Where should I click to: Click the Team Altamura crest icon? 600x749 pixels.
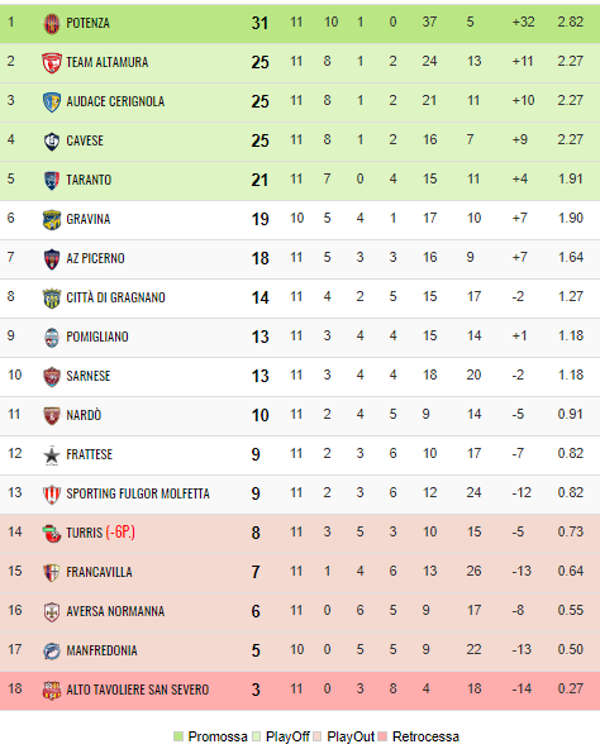click(x=52, y=62)
